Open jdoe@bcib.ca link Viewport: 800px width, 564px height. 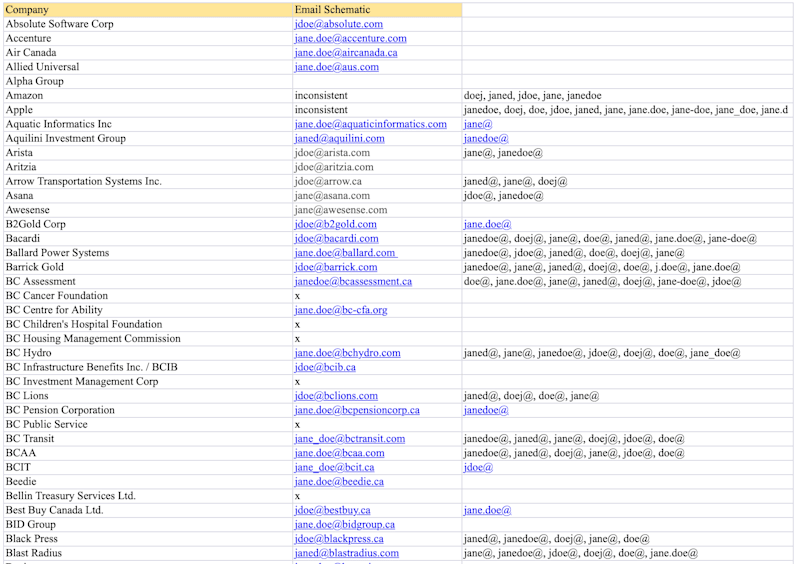click(325, 367)
